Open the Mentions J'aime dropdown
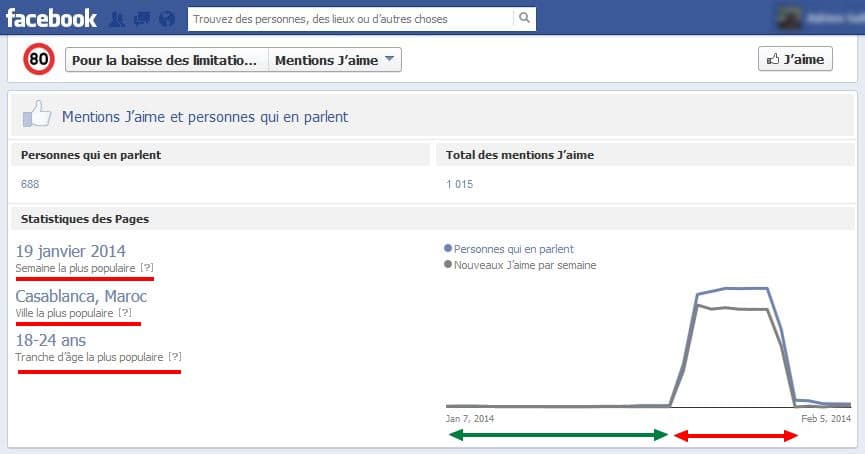This screenshot has height=454, width=865. click(335, 60)
